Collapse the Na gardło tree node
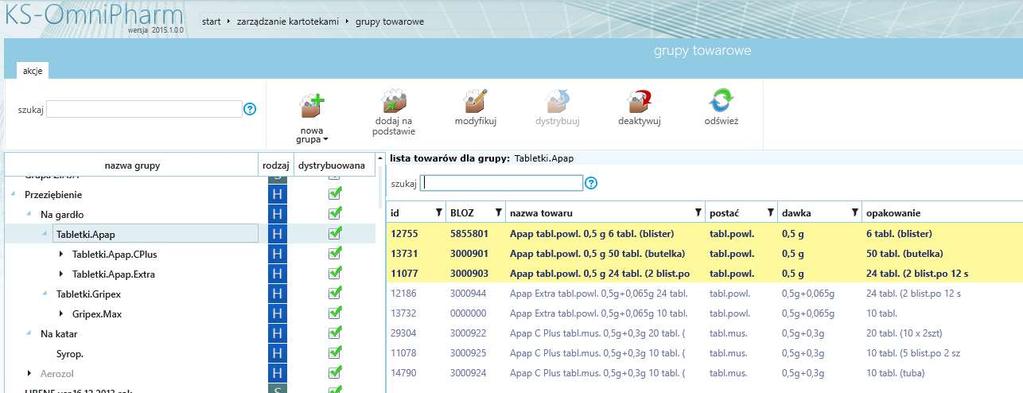Viewport: 1023px width, 393px height. (29, 214)
